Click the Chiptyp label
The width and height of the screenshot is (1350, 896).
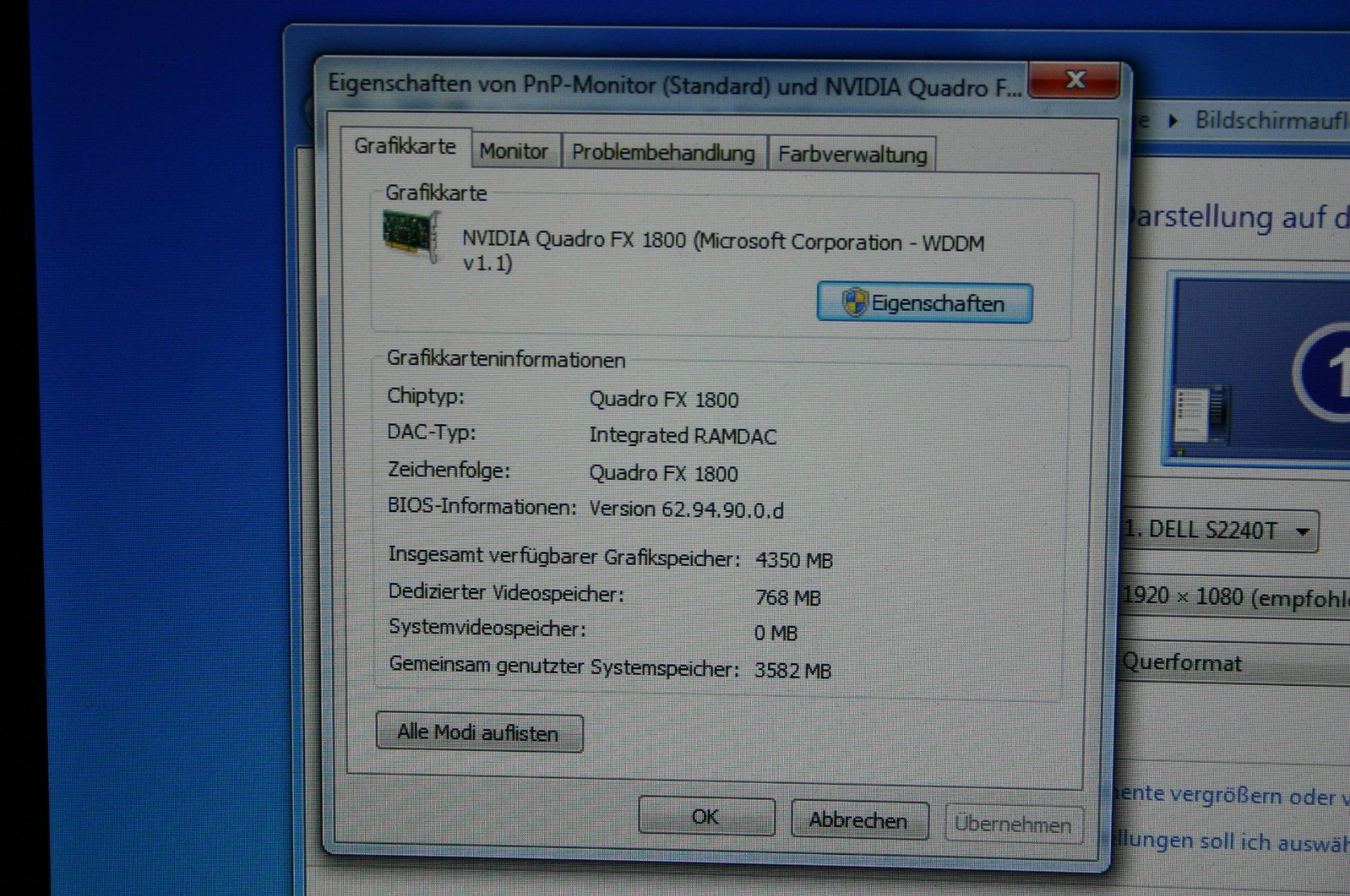click(425, 396)
